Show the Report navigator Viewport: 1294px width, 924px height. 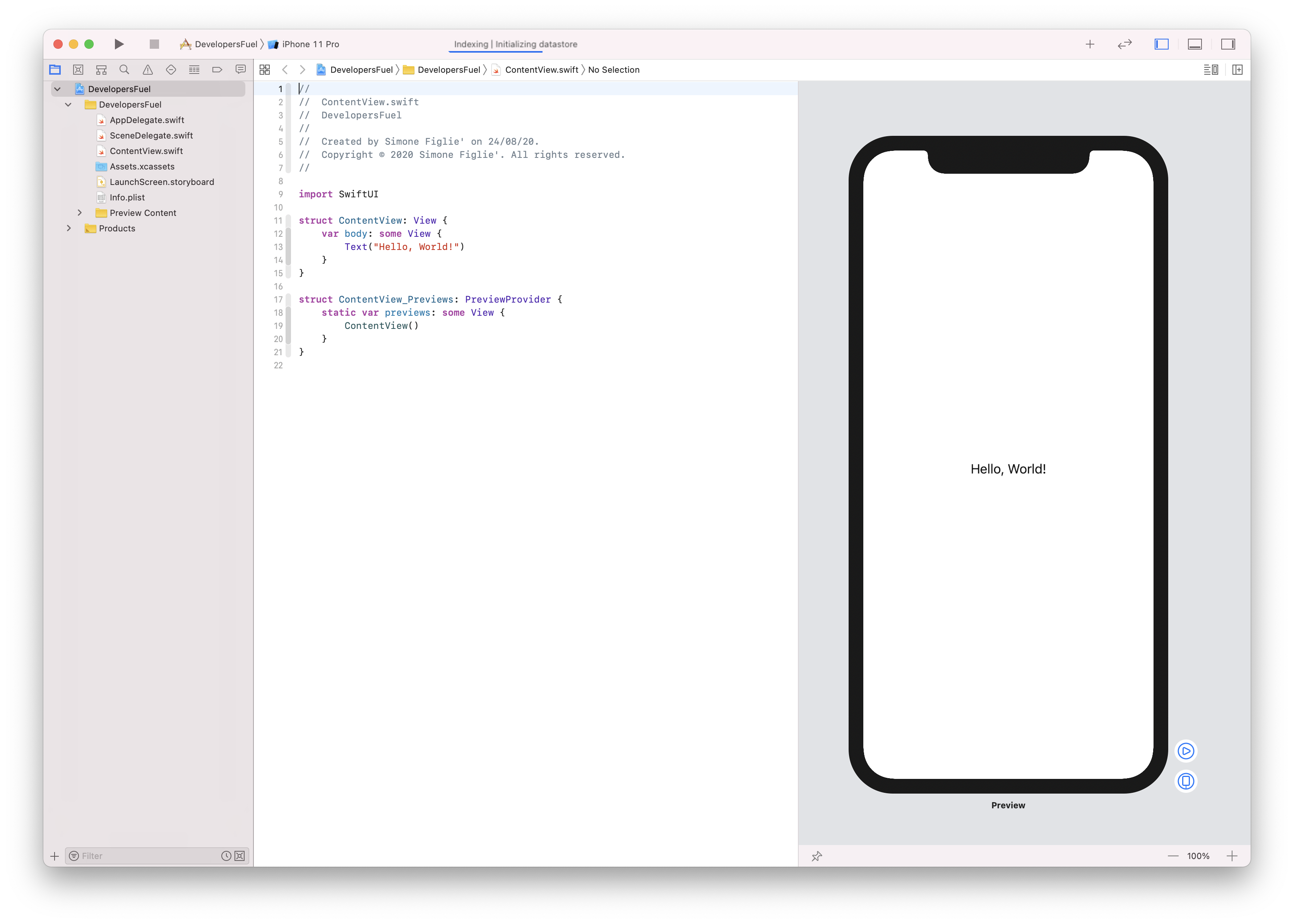pos(241,69)
